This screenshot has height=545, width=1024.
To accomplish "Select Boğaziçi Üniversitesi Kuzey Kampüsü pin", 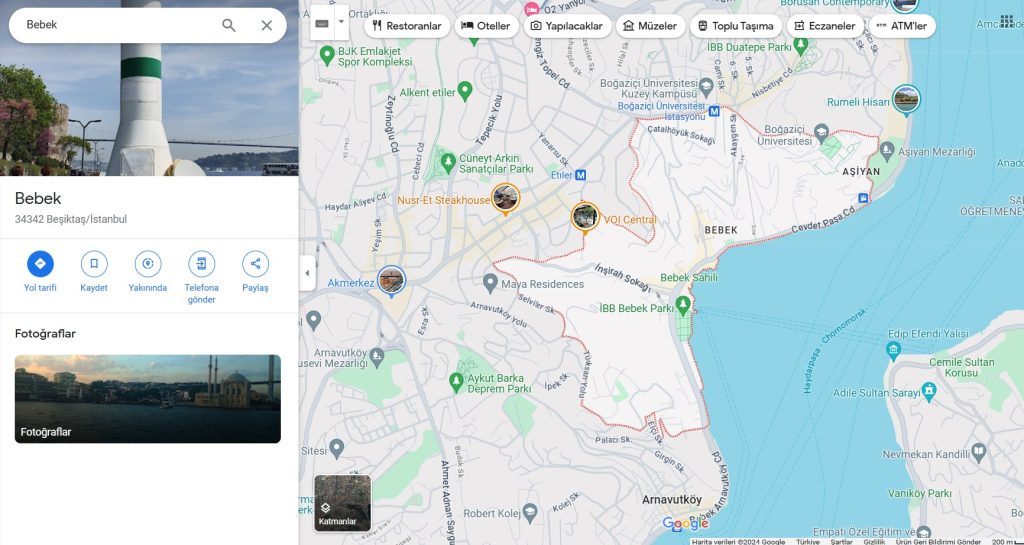I will (x=706, y=87).
